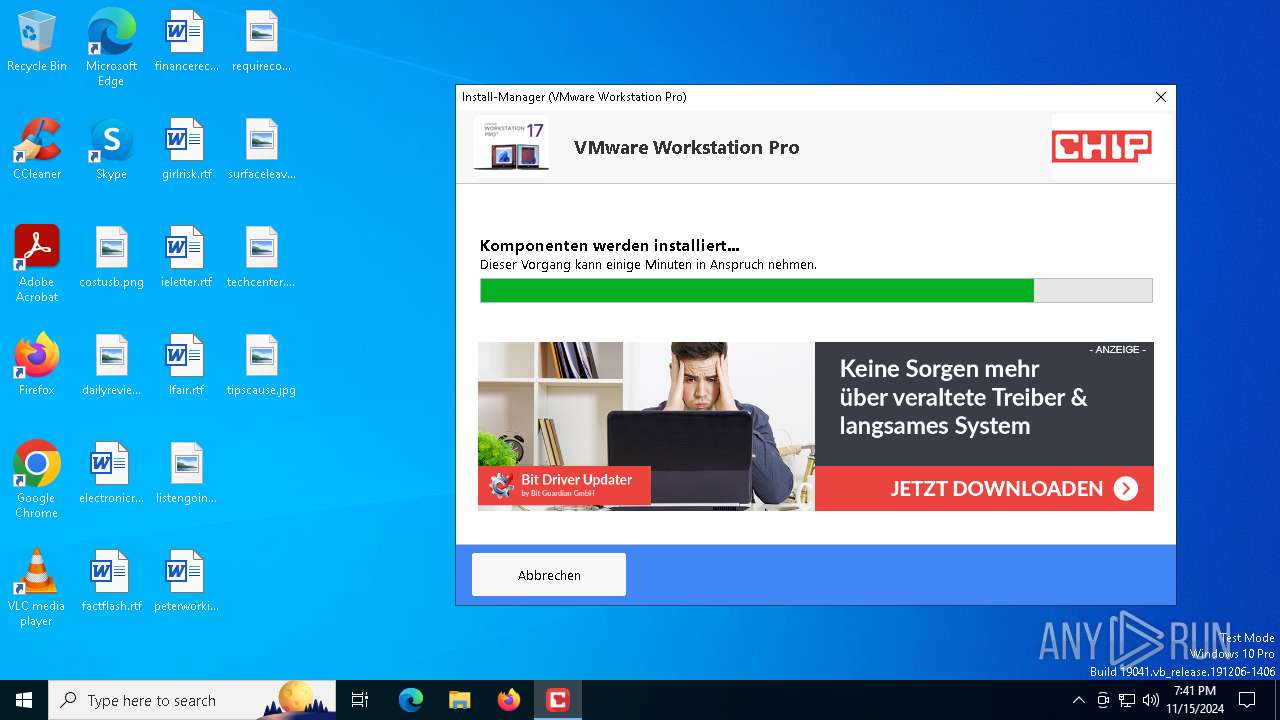This screenshot has height=720, width=1280.
Task: Close the Install-Manager window
Action: tap(1160, 97)
